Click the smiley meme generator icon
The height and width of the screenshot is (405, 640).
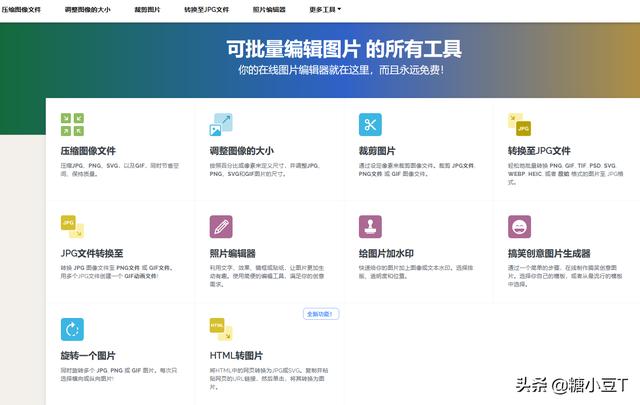point(519,226)
